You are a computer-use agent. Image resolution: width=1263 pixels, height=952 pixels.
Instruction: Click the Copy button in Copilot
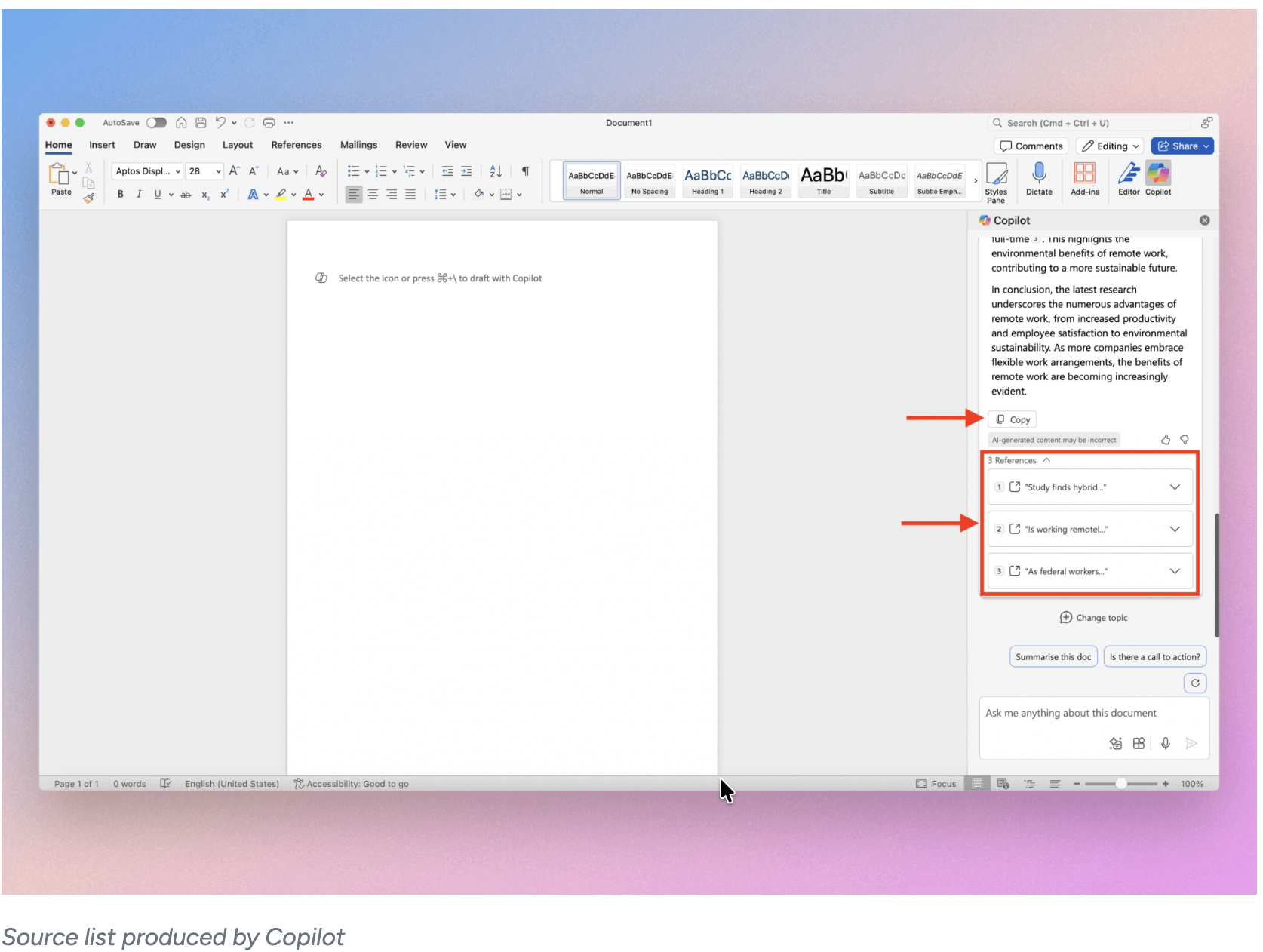click(x=1012, y=419)
